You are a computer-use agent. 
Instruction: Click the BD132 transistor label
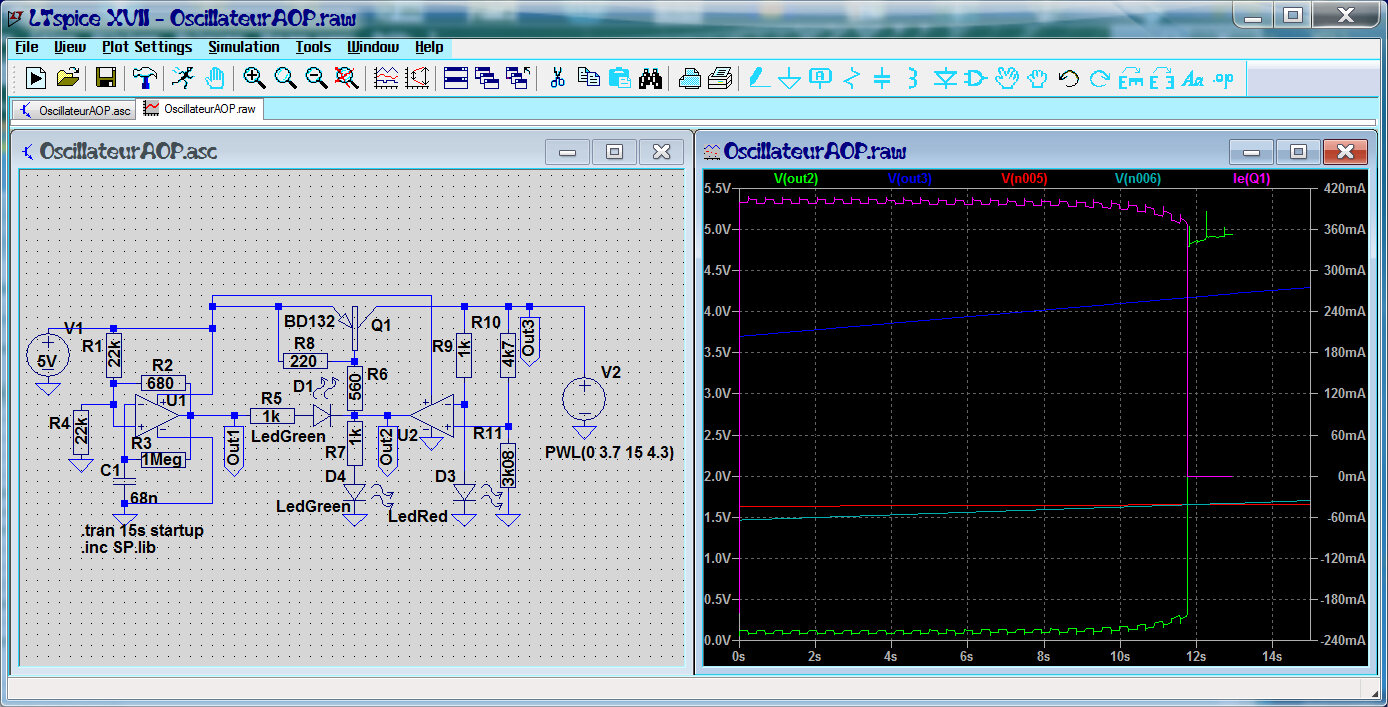pyautogui.click(x=309, y=321)
